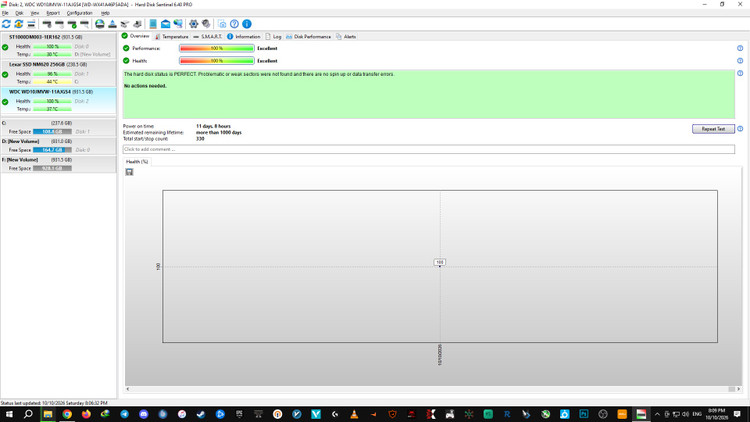
Task: Click the blue cone disk toolbar icon
Action: tap(112, 24)
